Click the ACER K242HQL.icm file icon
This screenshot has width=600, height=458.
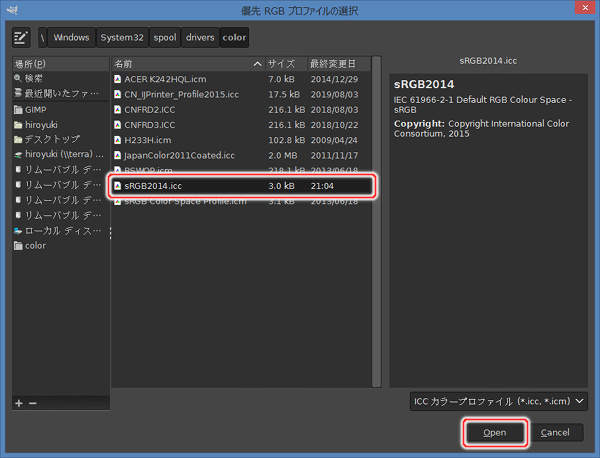tap(117, 79)
